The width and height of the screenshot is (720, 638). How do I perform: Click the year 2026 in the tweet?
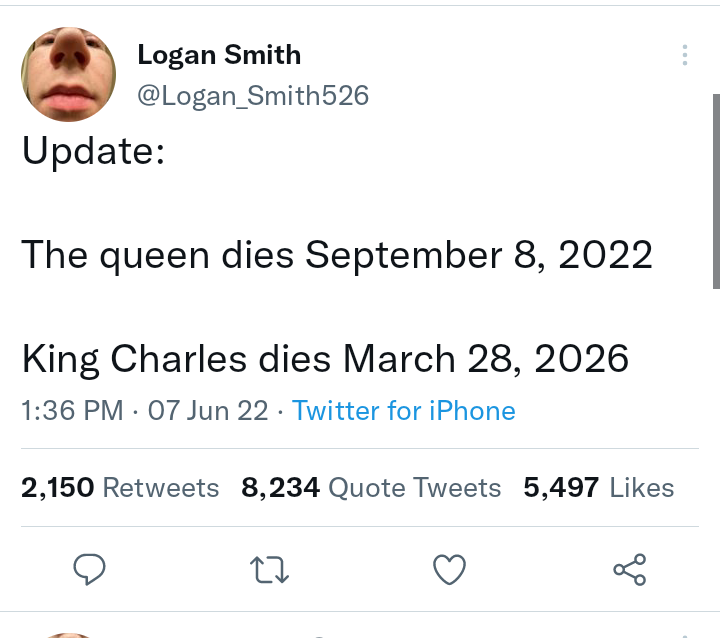pos(581,358)
